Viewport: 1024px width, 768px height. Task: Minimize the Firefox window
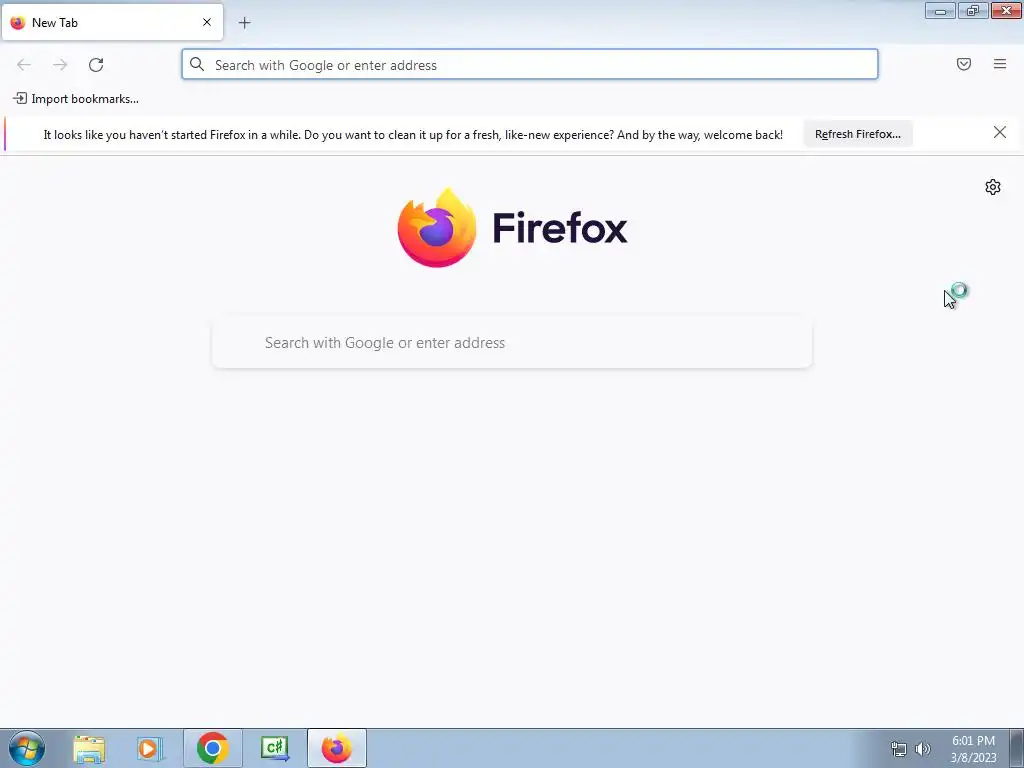click(940, 10)
